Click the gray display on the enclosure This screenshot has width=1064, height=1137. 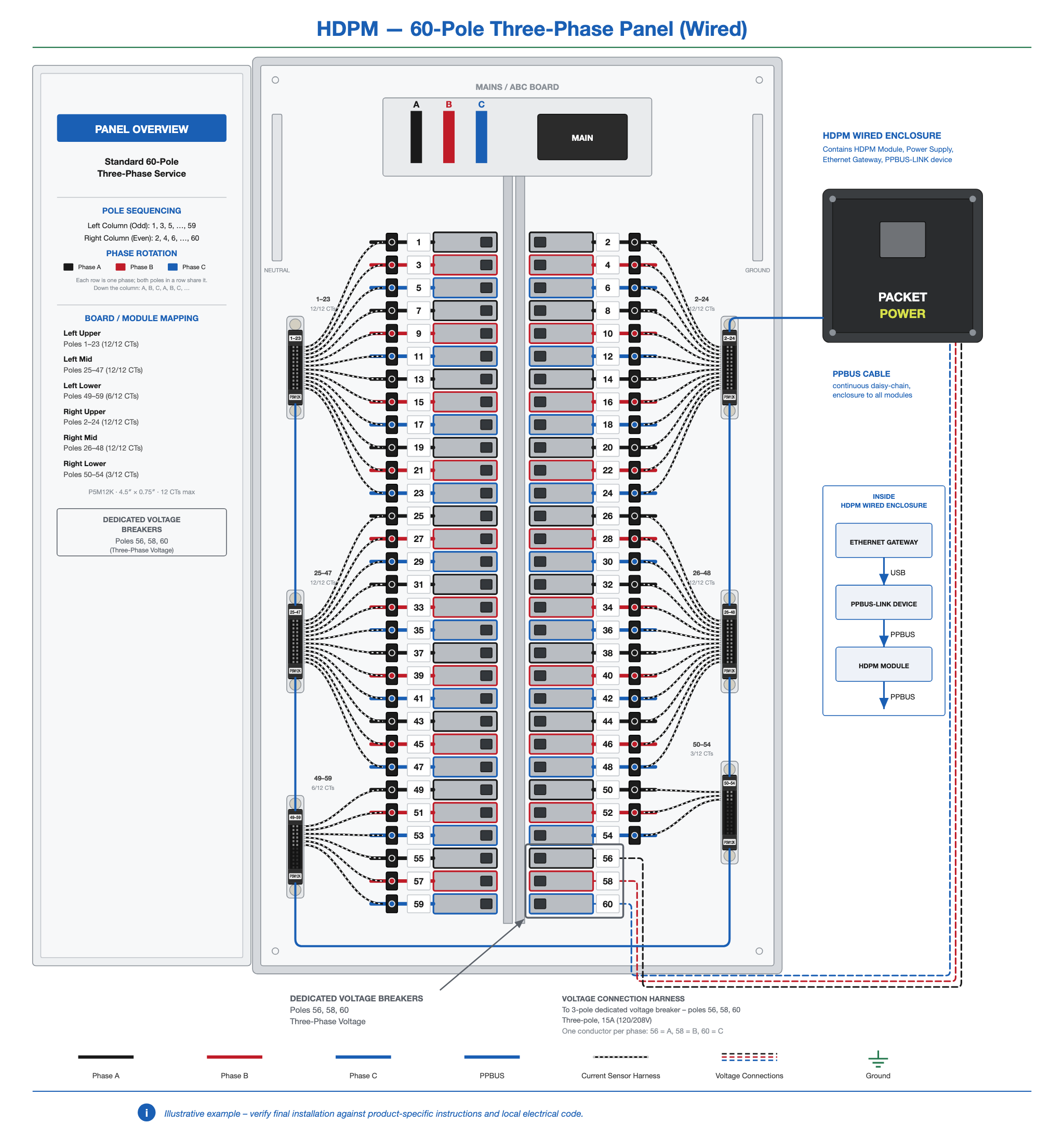(902, 240)
